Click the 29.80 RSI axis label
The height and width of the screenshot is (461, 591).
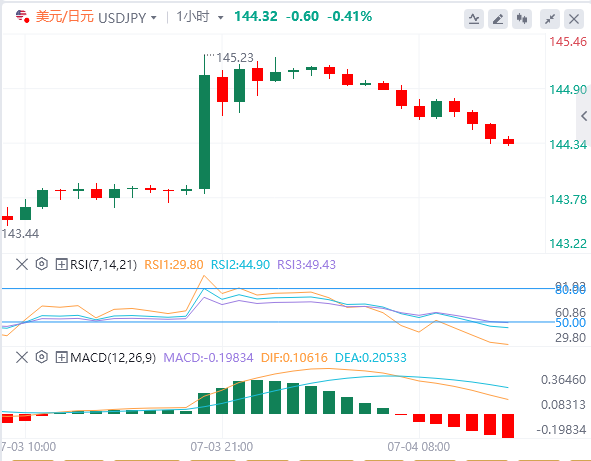point(571,337)
